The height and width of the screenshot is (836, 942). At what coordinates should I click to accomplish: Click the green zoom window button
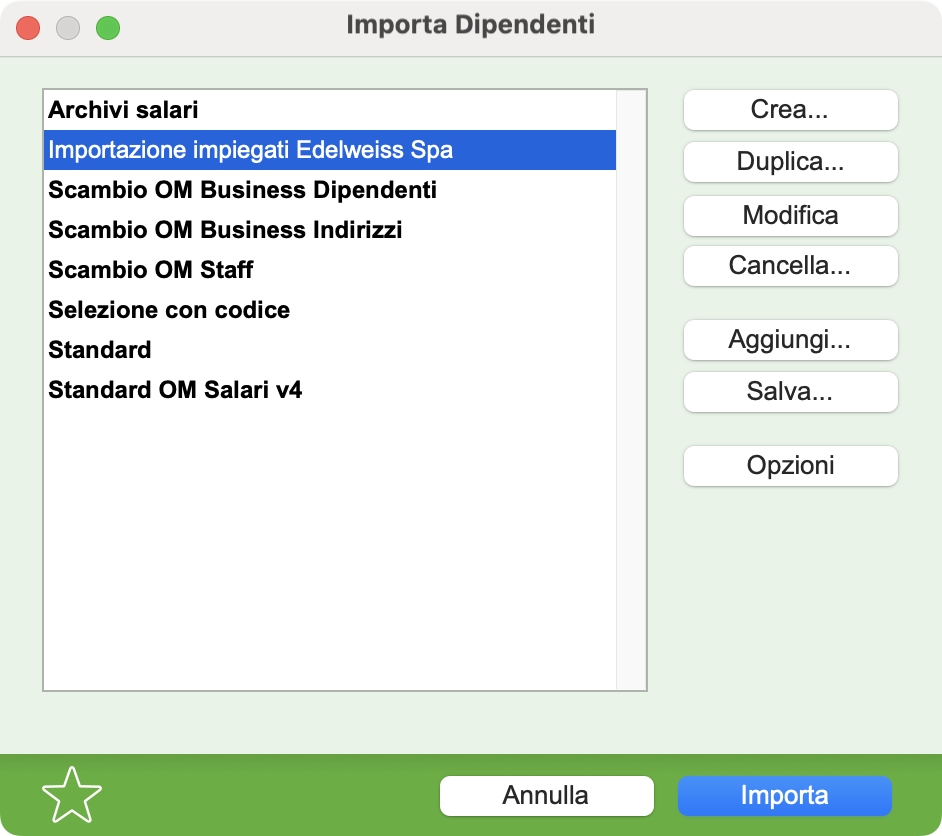click(x=108, y=28)
